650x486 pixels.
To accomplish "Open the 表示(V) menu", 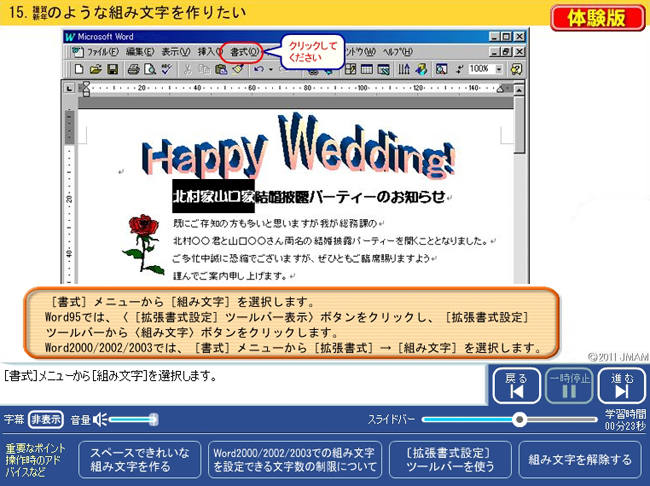I will click(176, 52).
